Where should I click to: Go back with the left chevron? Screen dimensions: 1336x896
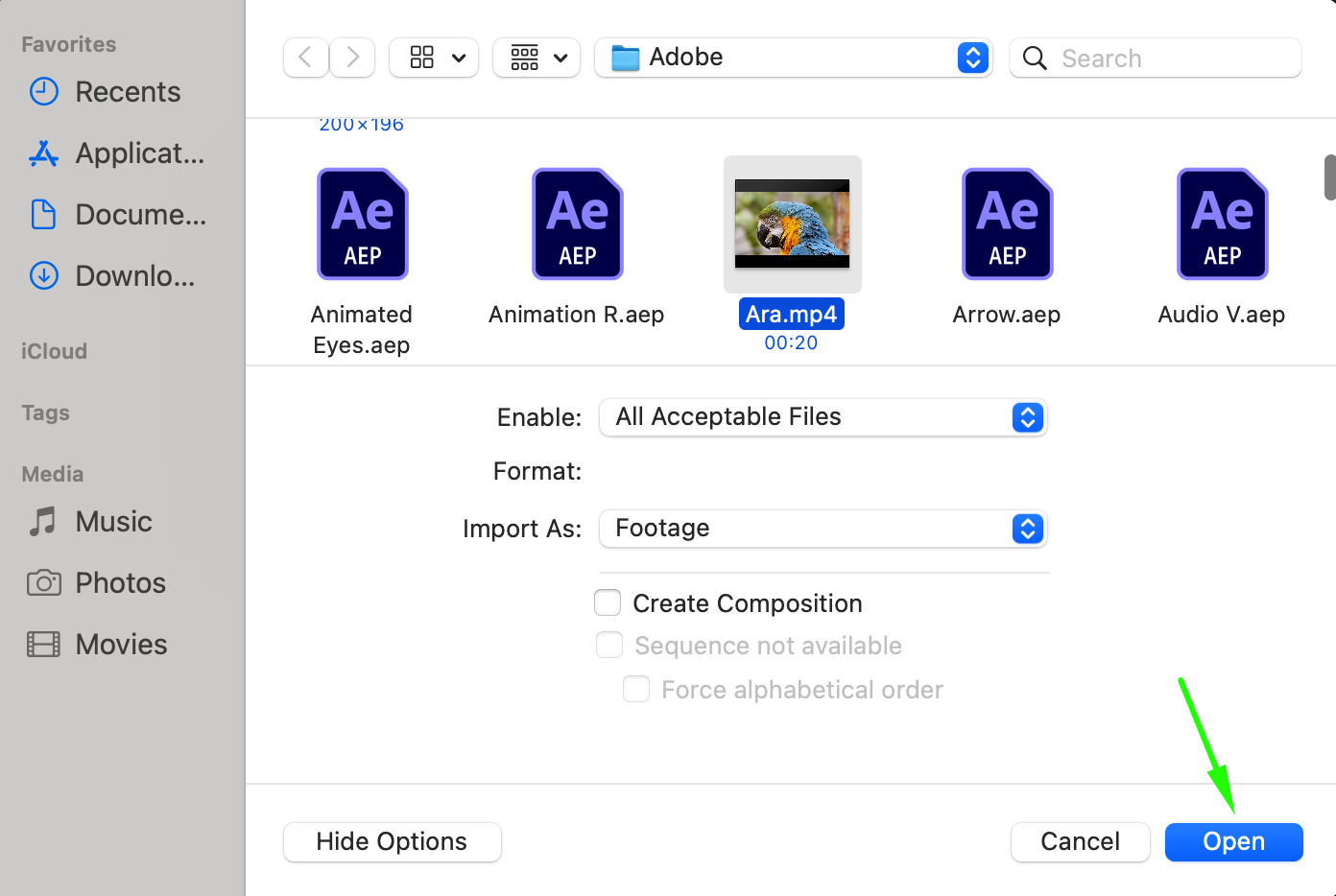click(x=306, y=58)
